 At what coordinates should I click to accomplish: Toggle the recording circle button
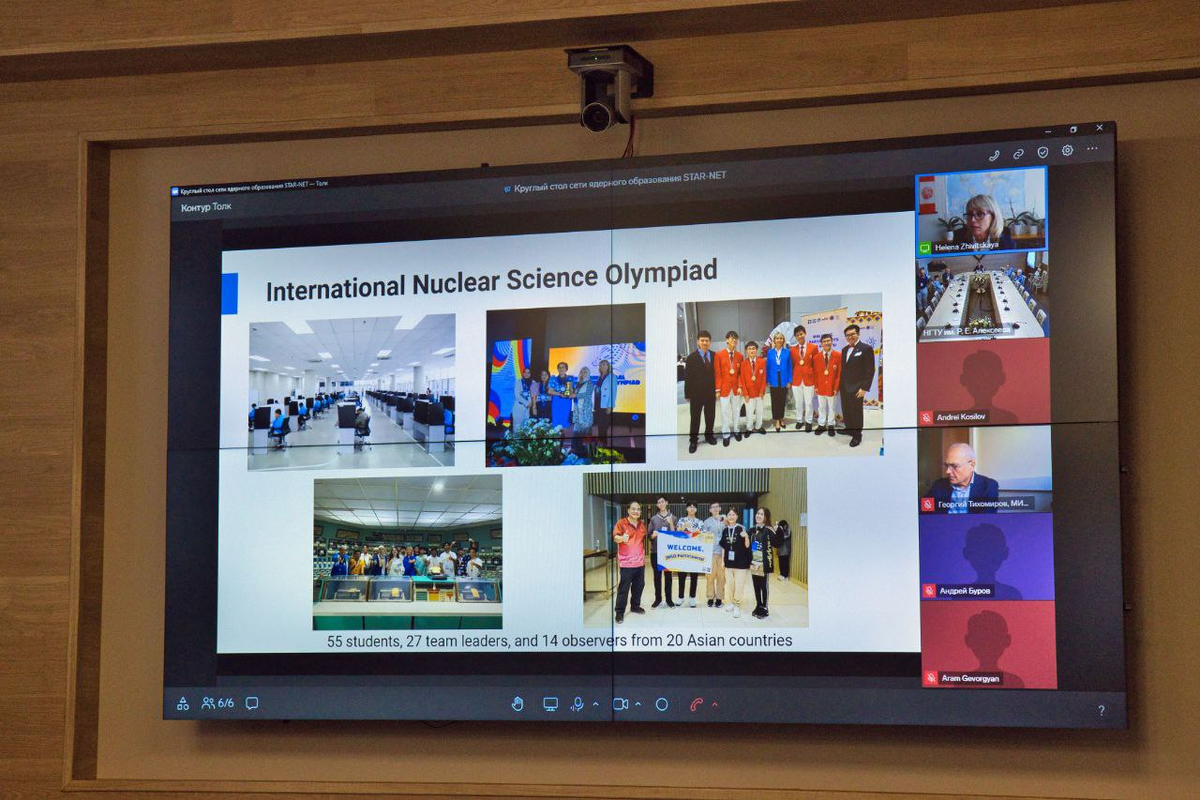point(661,704)
